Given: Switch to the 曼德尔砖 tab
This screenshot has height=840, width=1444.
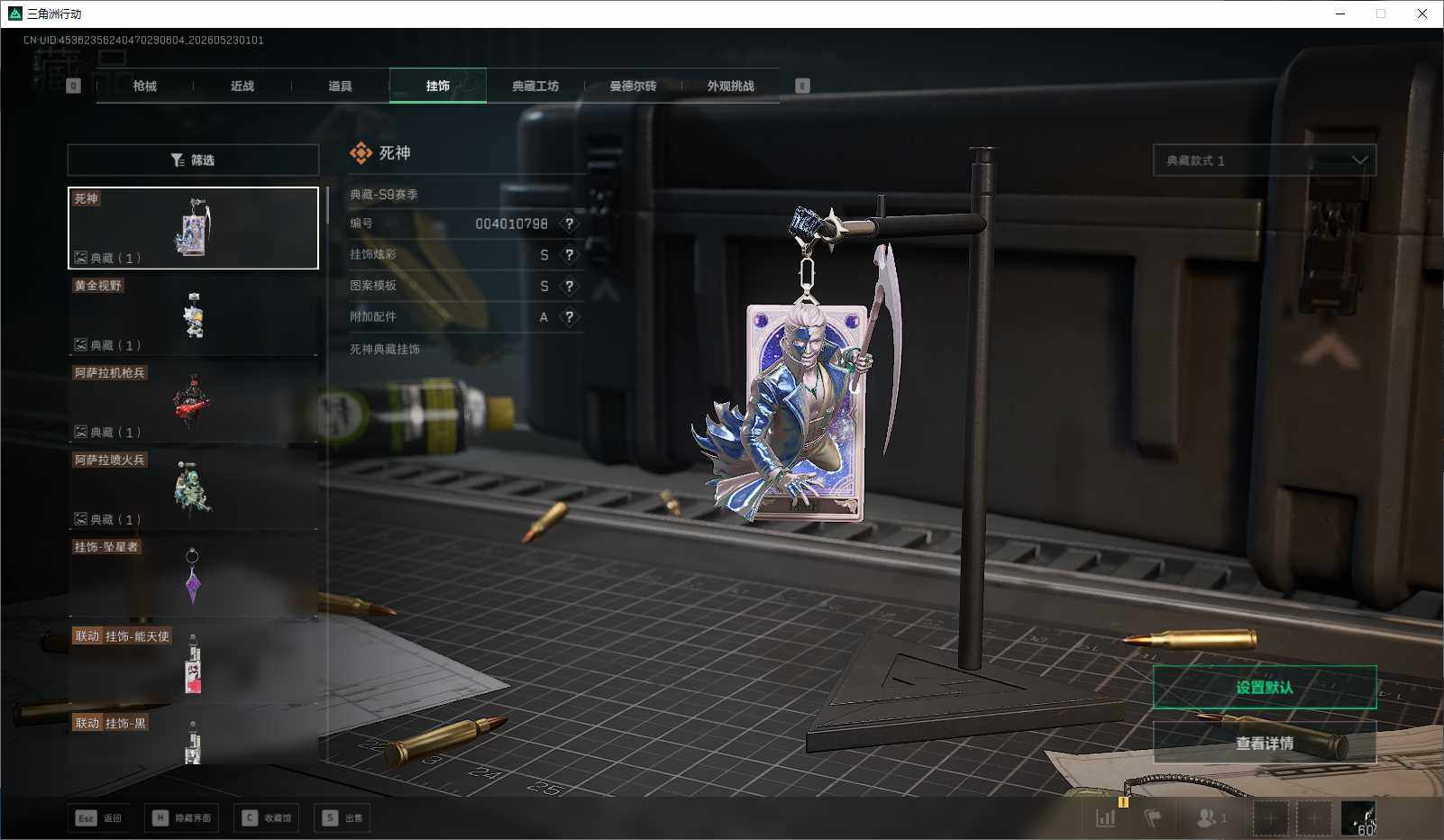Looking at the screenshot, I should pos(633,86).
